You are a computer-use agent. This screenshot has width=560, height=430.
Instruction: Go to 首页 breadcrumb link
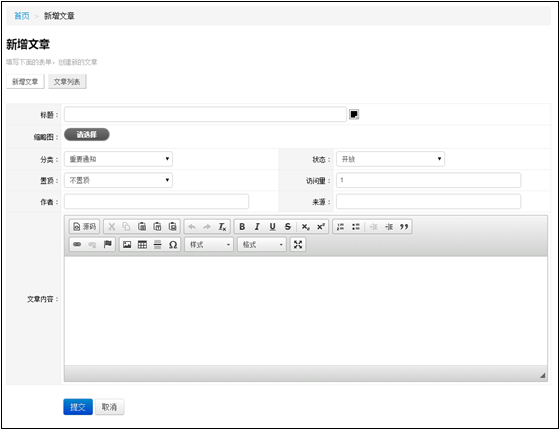coord(21,16)
